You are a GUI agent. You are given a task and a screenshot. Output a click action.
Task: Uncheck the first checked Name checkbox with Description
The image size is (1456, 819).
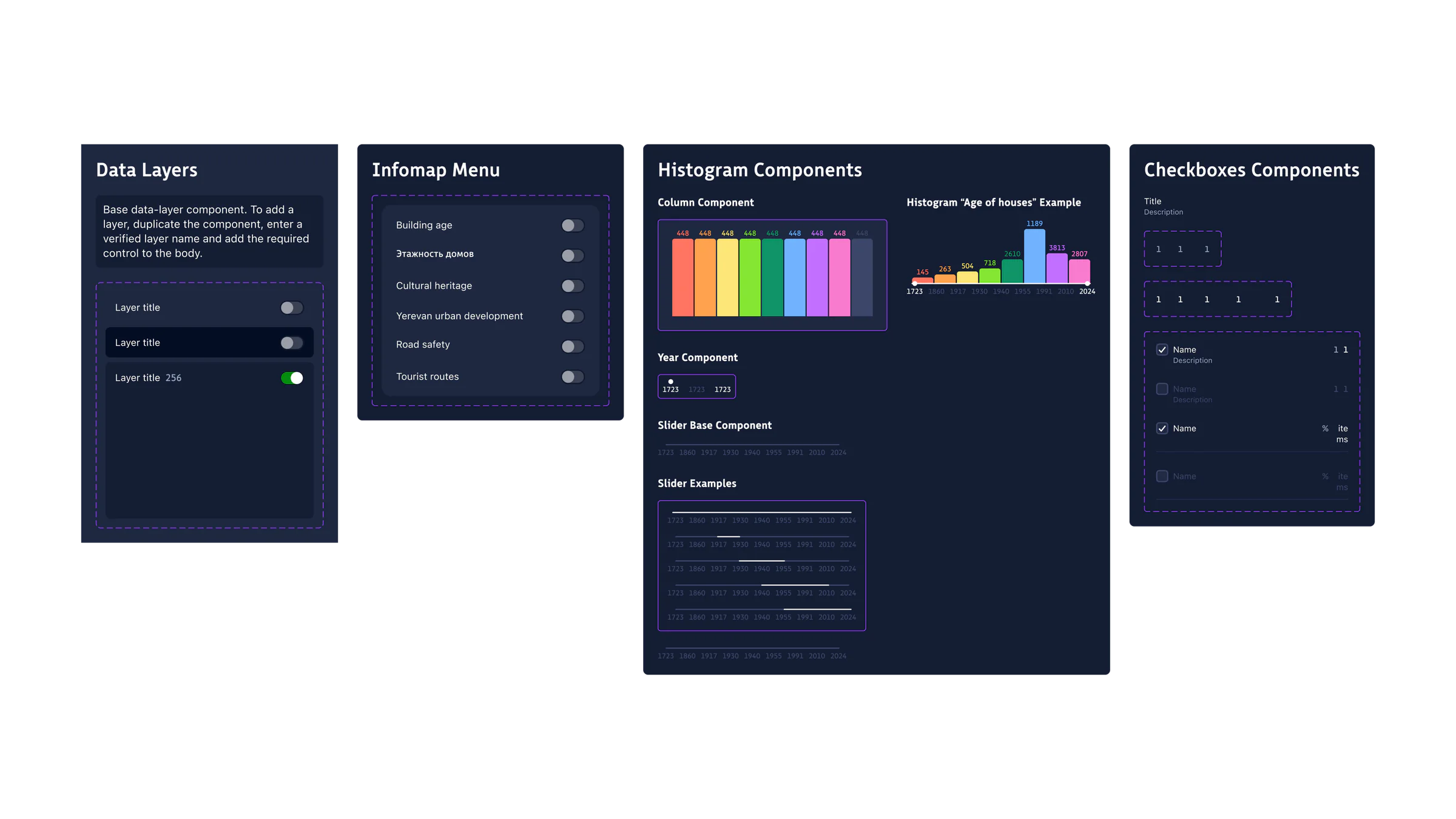click(x=1162, y=349)
